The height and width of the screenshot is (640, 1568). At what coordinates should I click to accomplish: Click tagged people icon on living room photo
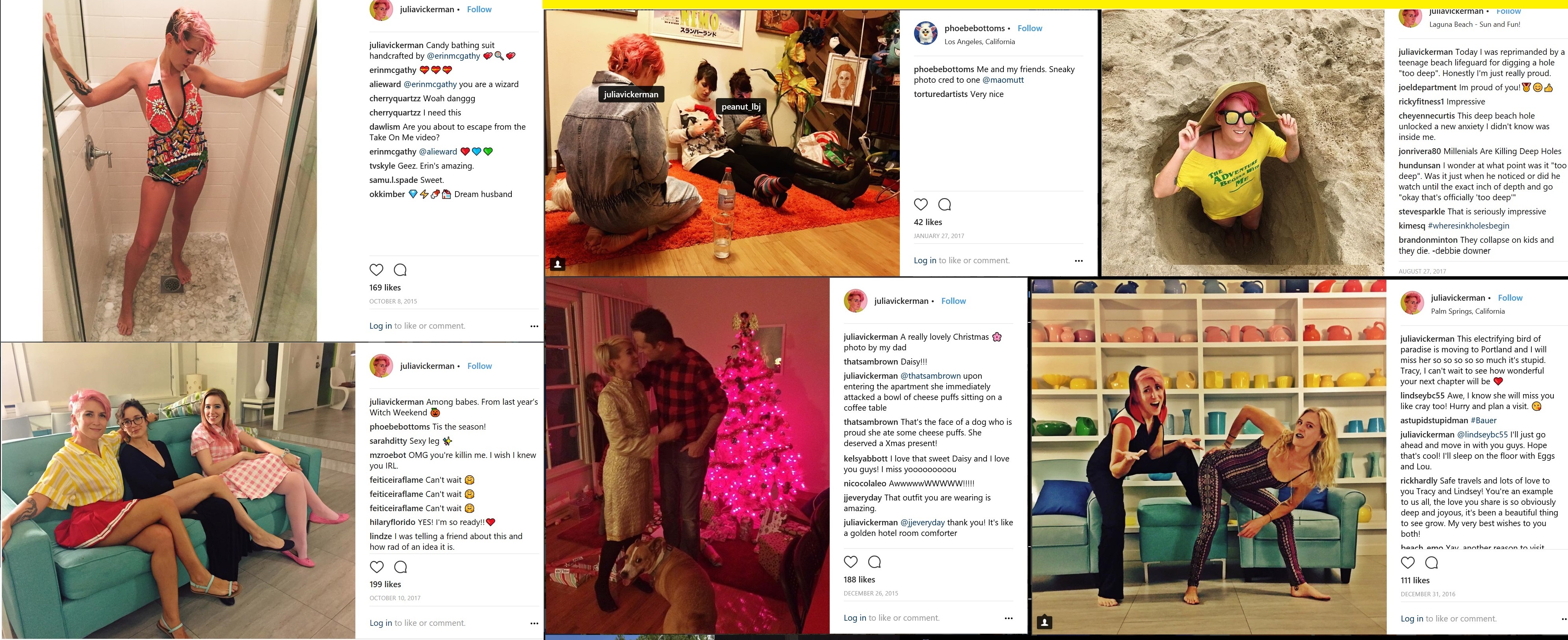(557, 264)
